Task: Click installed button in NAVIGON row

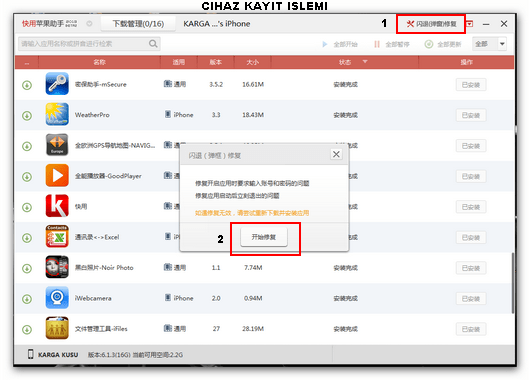Action: pyautogui.click(x=471, y=146)
